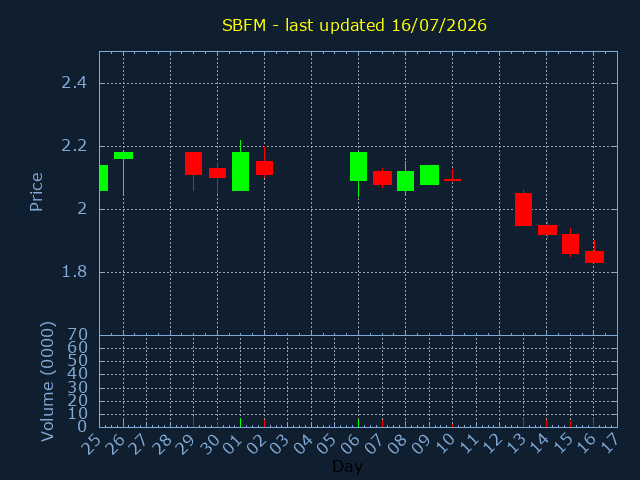640x480 pixels.
Task: Click the Day axis label
Action: pyautogui.click(x=347, y=466)
